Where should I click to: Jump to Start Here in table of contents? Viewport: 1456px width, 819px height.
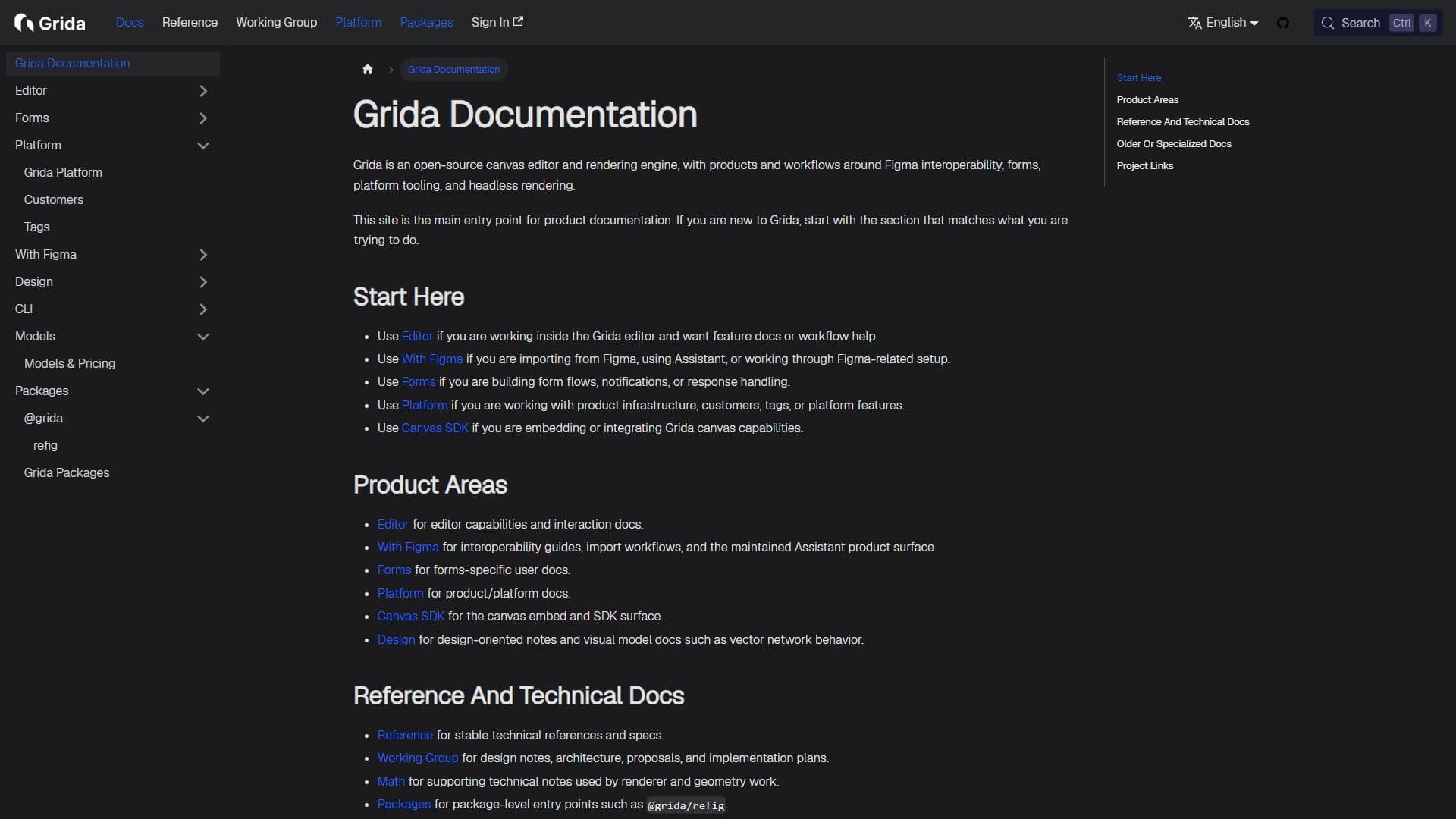coord(1139,78)
